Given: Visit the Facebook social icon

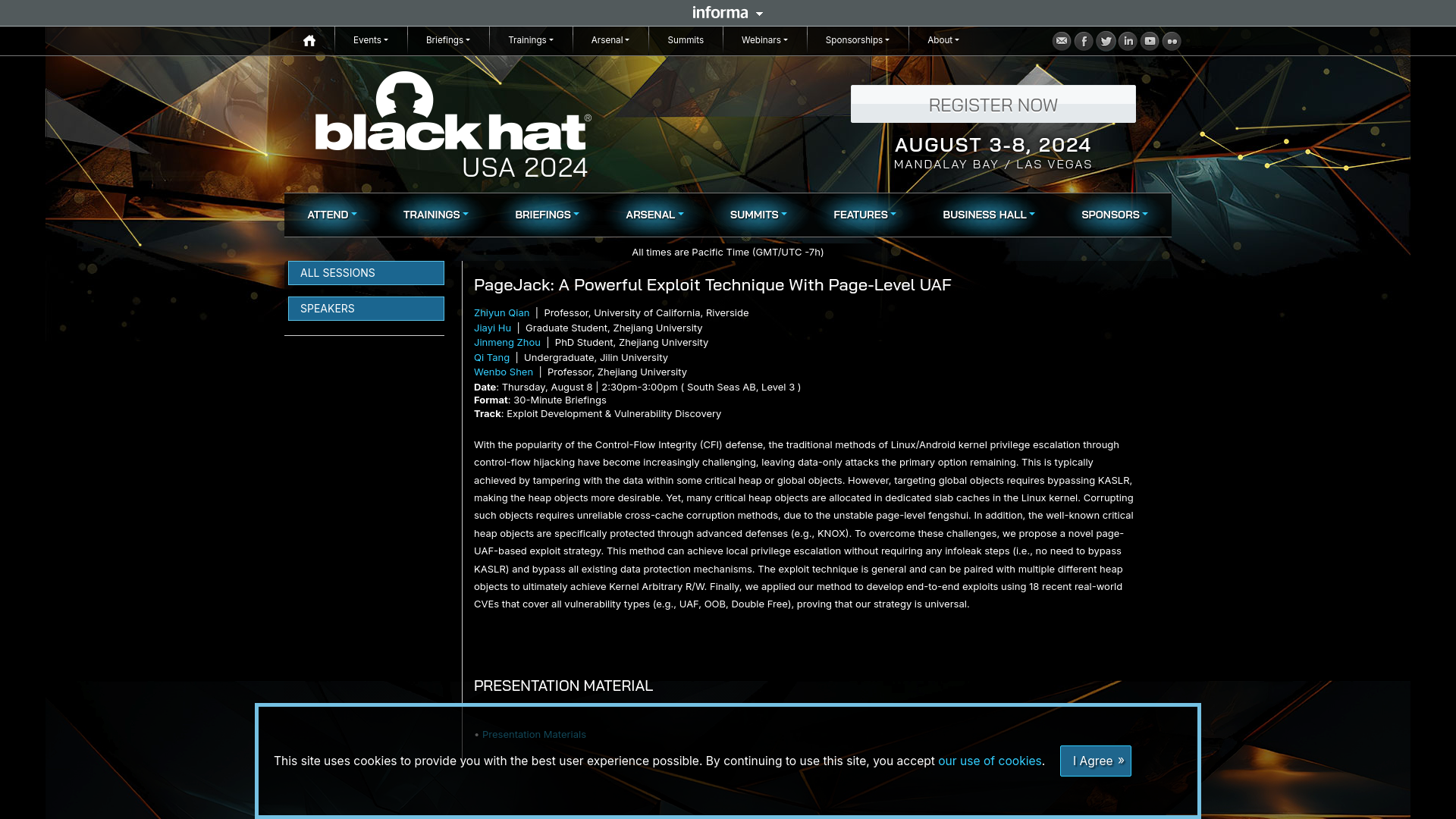Looking at the screenshot, I should coord(1084,41).
